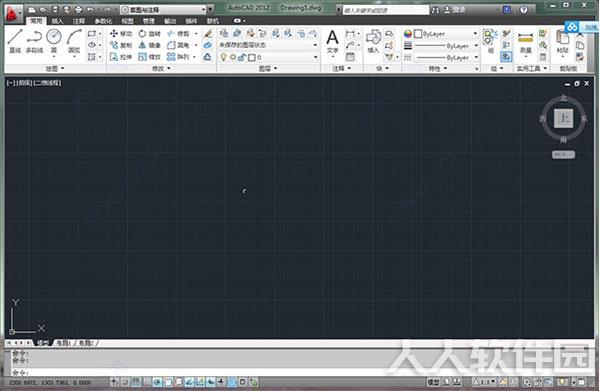This screenshot has height=391, width=600.
Task: Click the Offset triangle icon
Action: pos(207,57)
